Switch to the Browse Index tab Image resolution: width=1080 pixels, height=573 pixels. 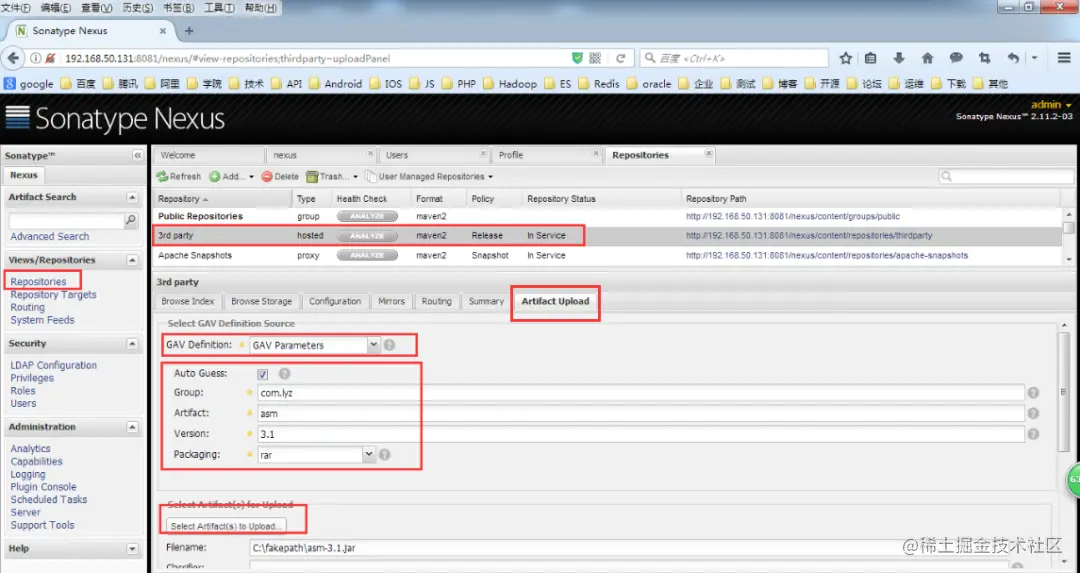187,302
